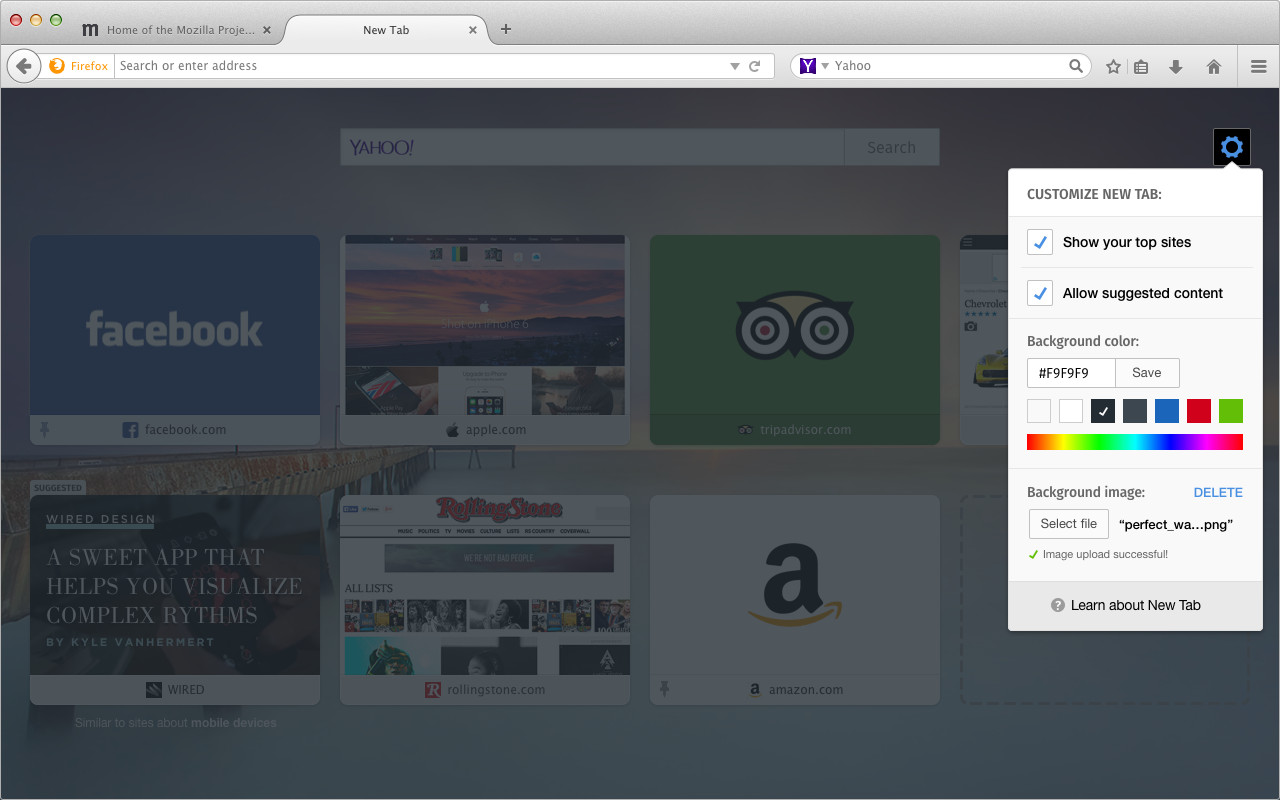The height and width of the screenshot is (800, 1280).
Task: Open the WIRED suggested tile
Action: [175, 600]
